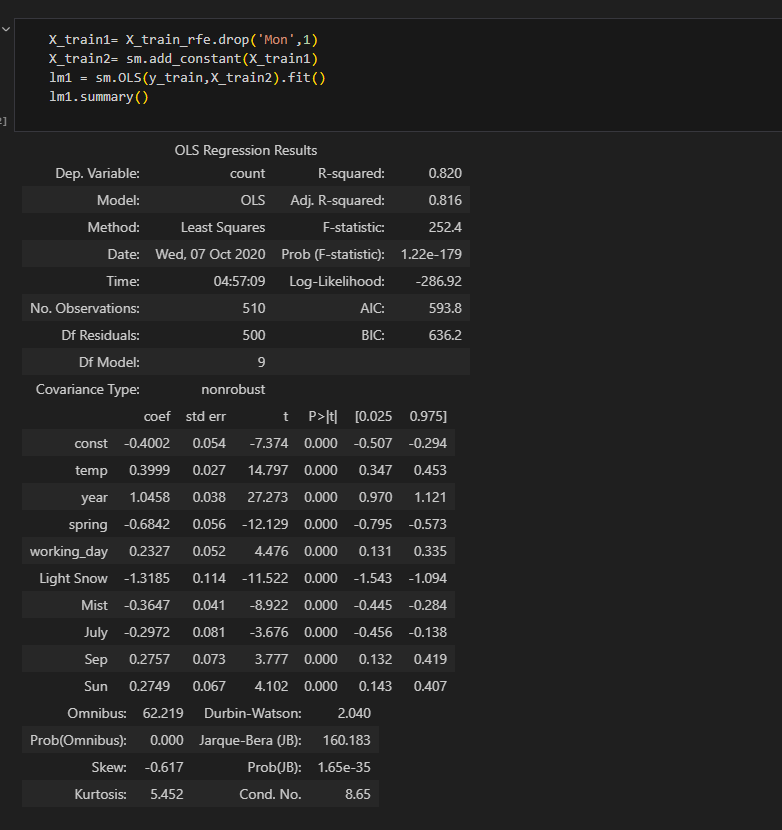Click the P>|t| column header
782x830 pixels.
322,416
